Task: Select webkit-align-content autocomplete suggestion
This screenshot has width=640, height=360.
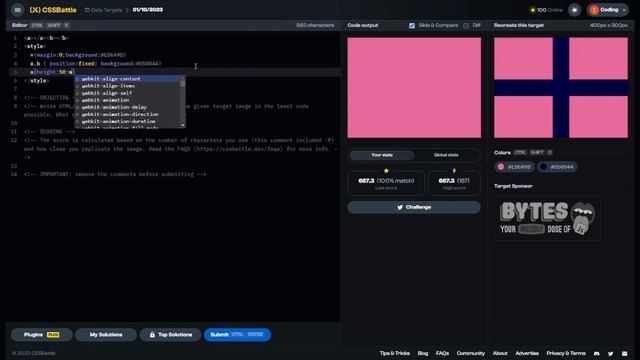Action: tap(127, 79)
